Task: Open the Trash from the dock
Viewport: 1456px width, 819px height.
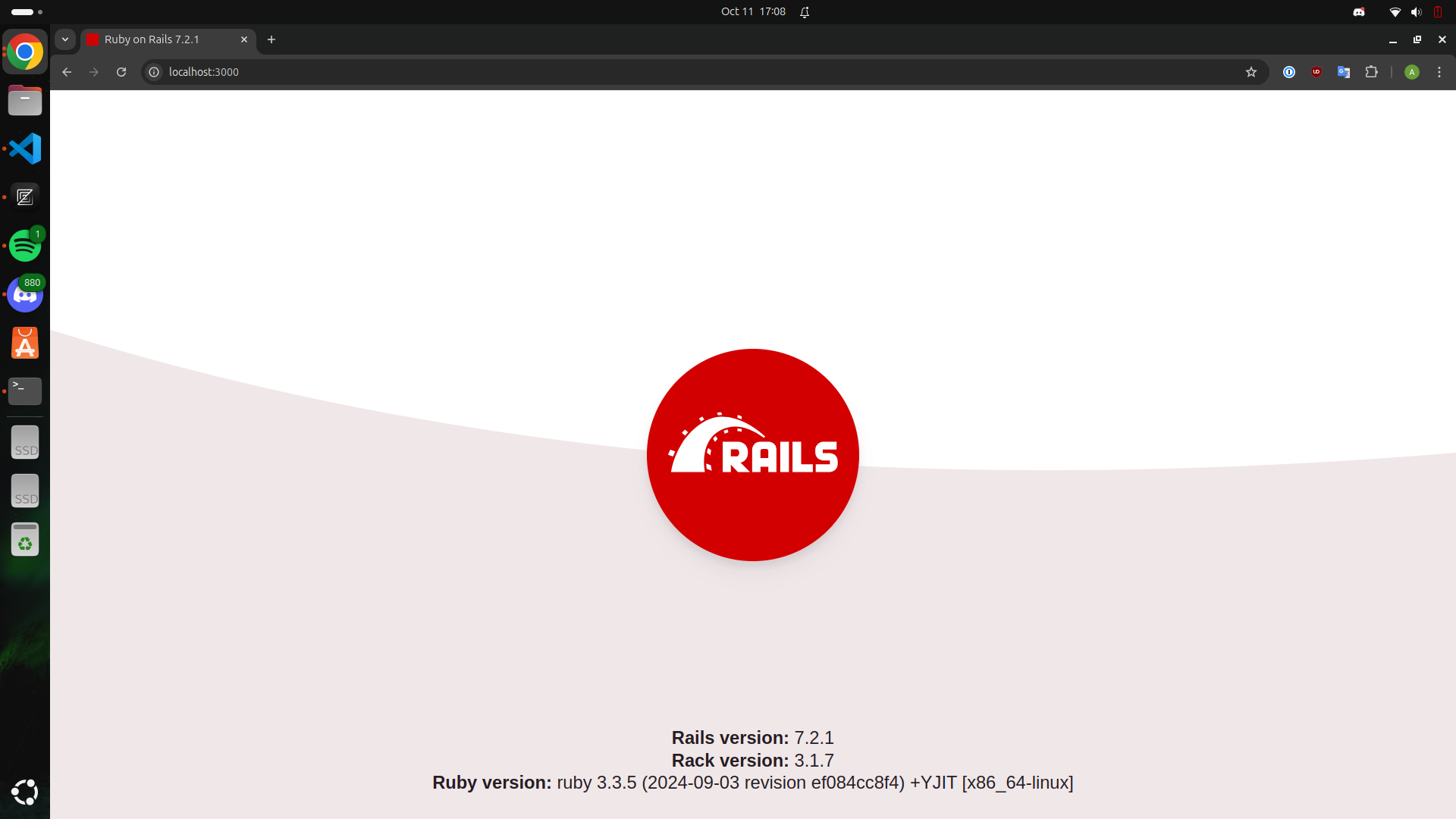Action: (x=25, y=539)
